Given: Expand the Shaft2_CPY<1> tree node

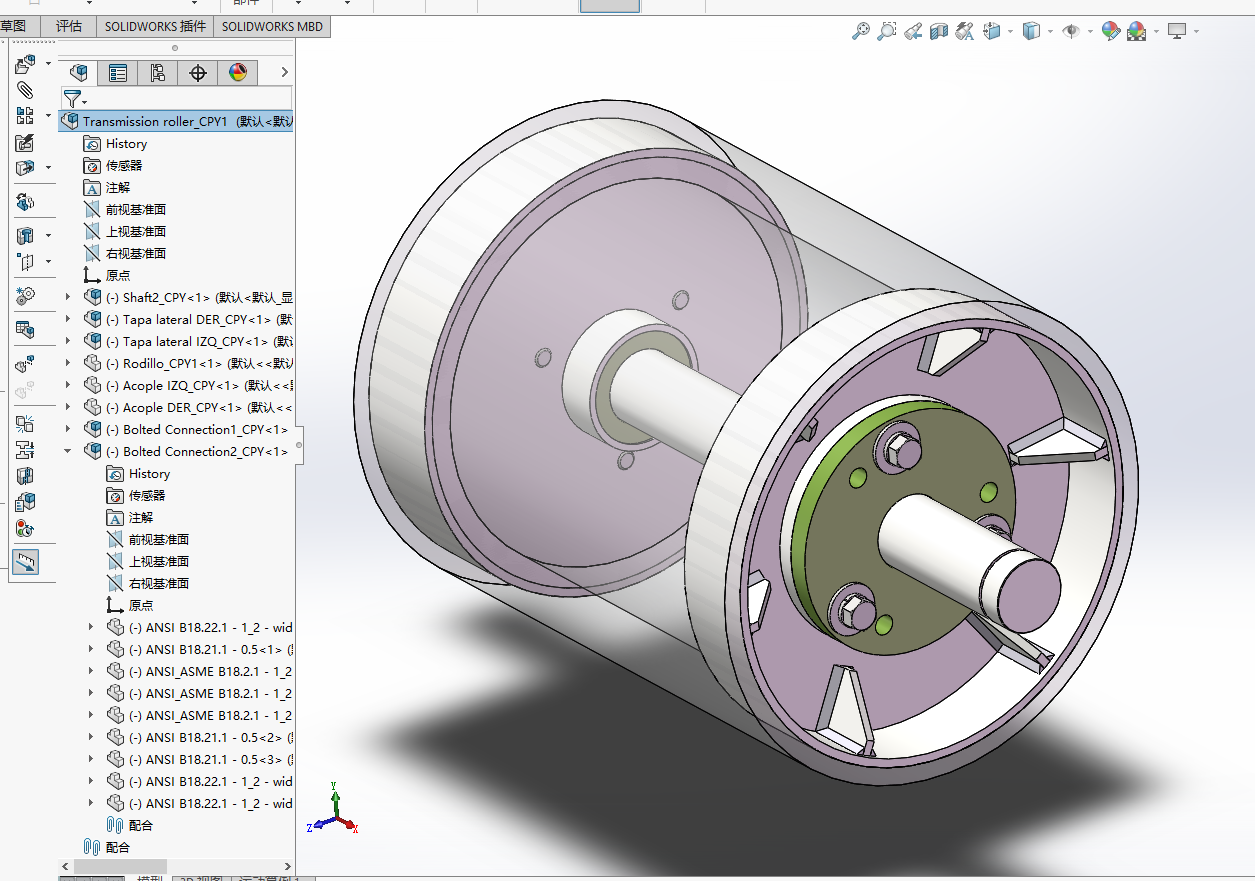Looking at the screenshot, I should pos(68,297).
